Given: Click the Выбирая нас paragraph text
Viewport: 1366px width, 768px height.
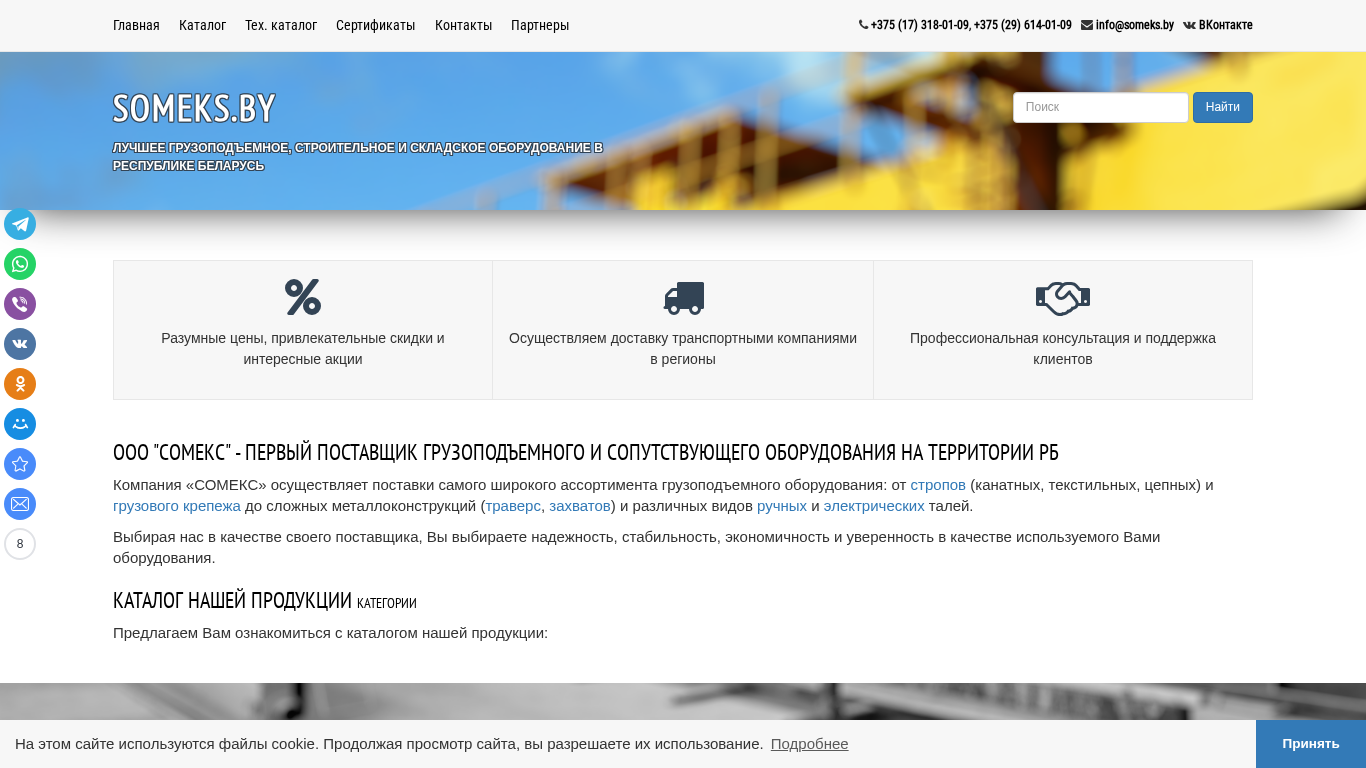Looking at the screenshot, I should pyautogui.click(x=637, y=547).
